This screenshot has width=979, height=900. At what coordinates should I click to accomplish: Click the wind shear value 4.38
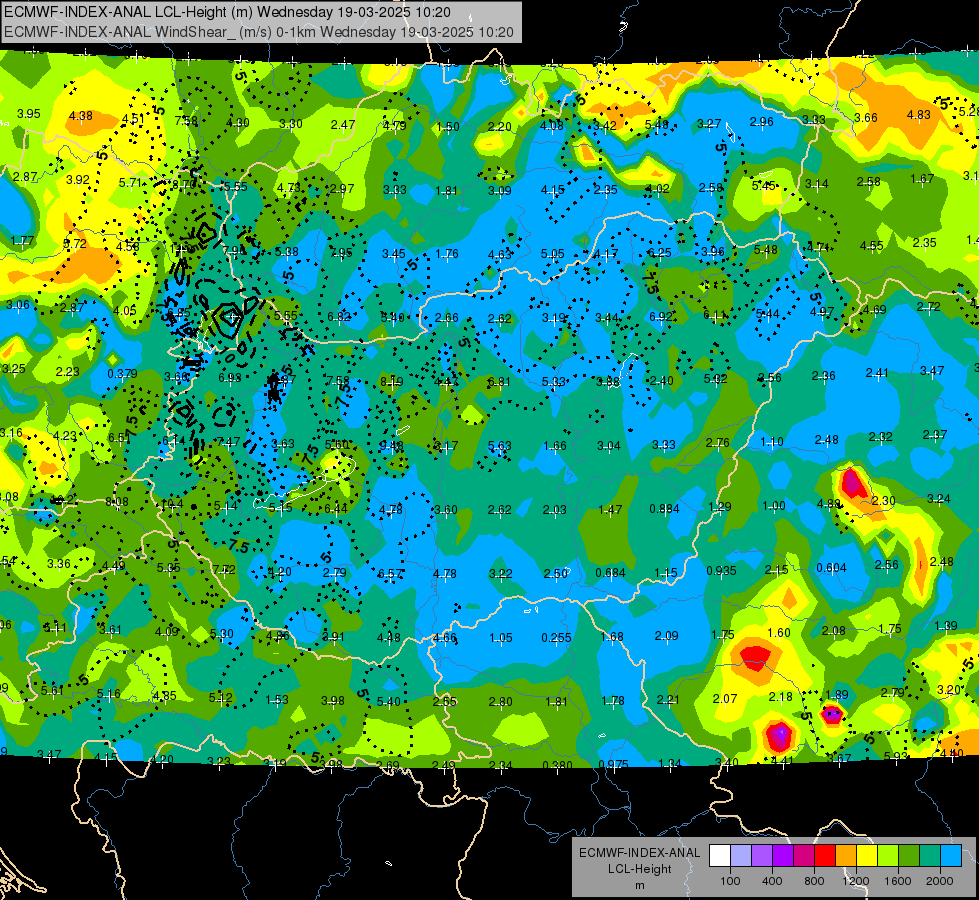(81, 116)
